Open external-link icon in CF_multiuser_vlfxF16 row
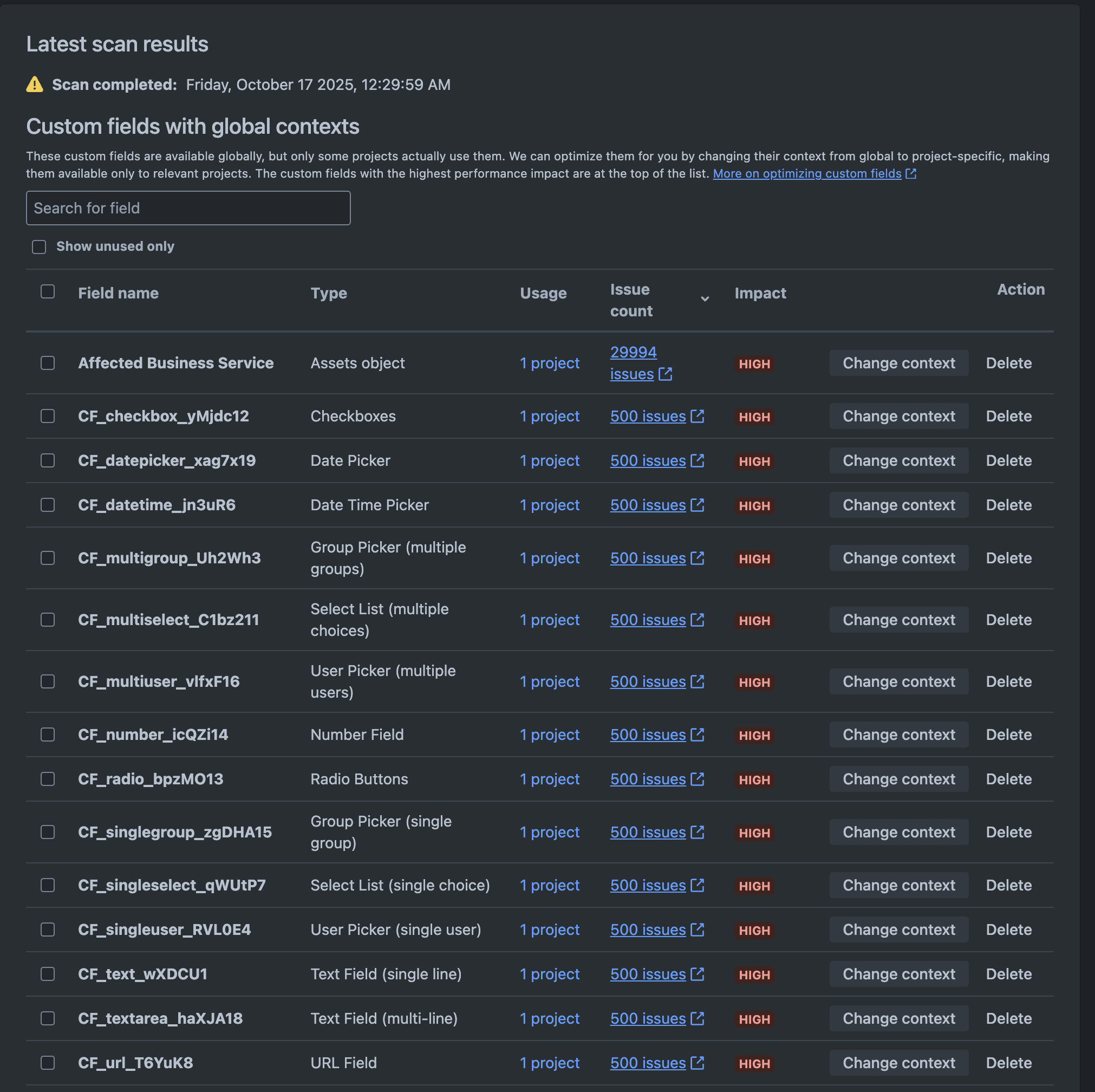Screen dimensions: 1095x1092 [698, 681]
